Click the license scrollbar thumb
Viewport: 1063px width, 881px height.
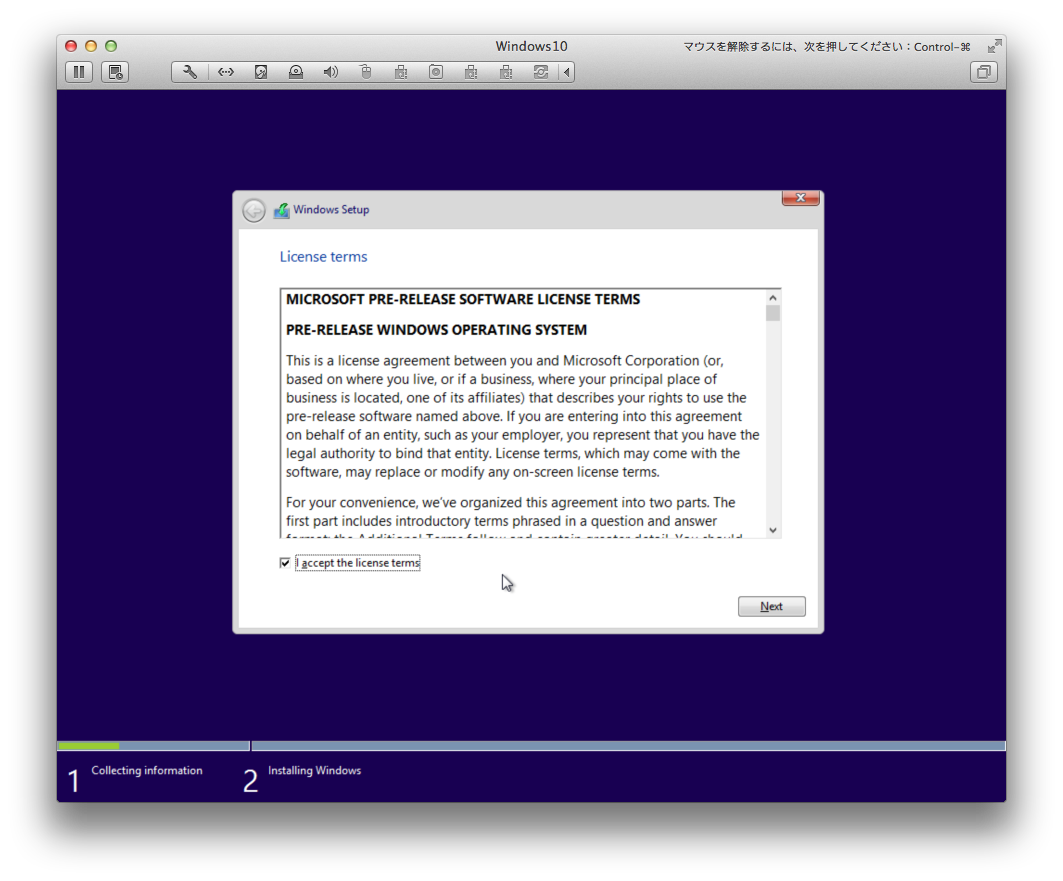click(x=773, y=313)
